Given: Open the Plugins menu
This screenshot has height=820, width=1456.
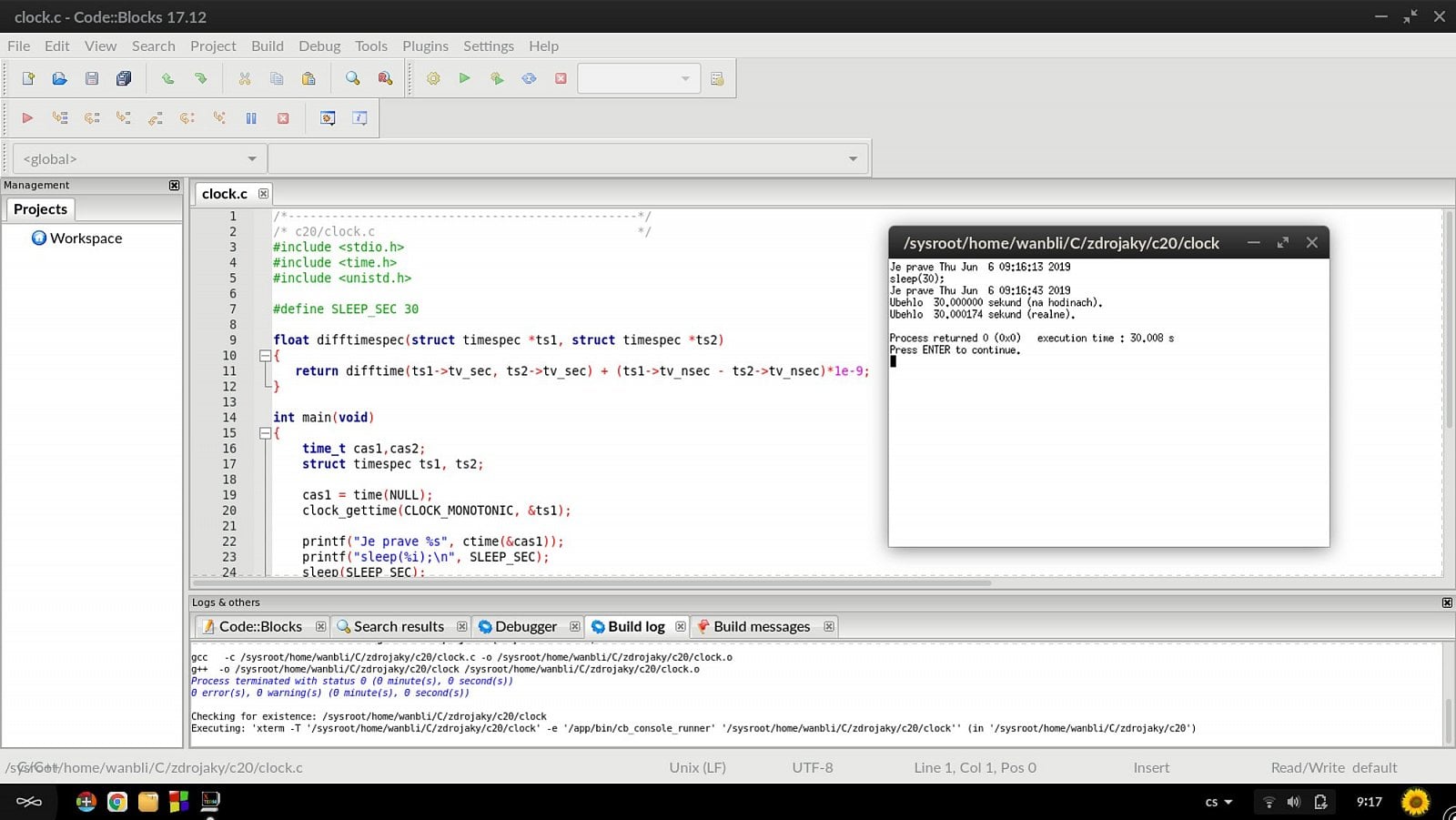Looking at the screenshot, I should click(x=425, y=46).
